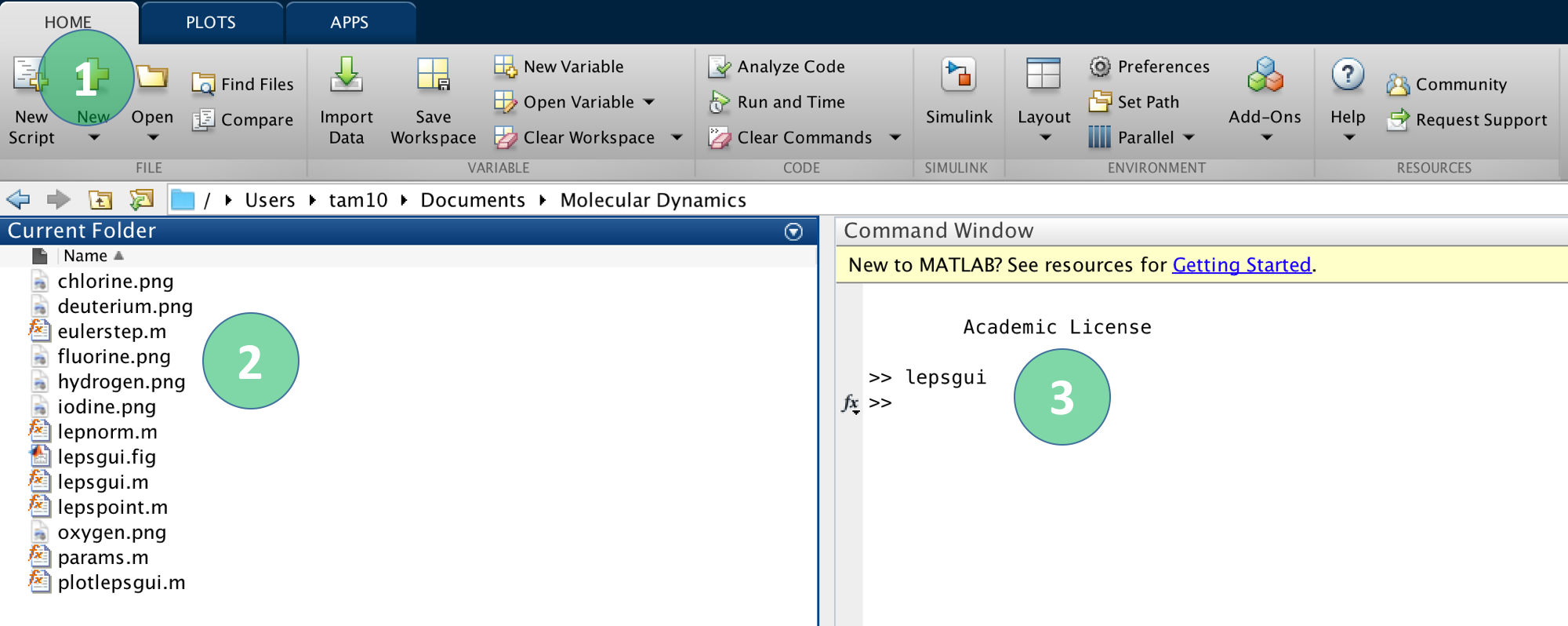Click the New Script icon
The image size is (1568, 626).
[30, 76]
